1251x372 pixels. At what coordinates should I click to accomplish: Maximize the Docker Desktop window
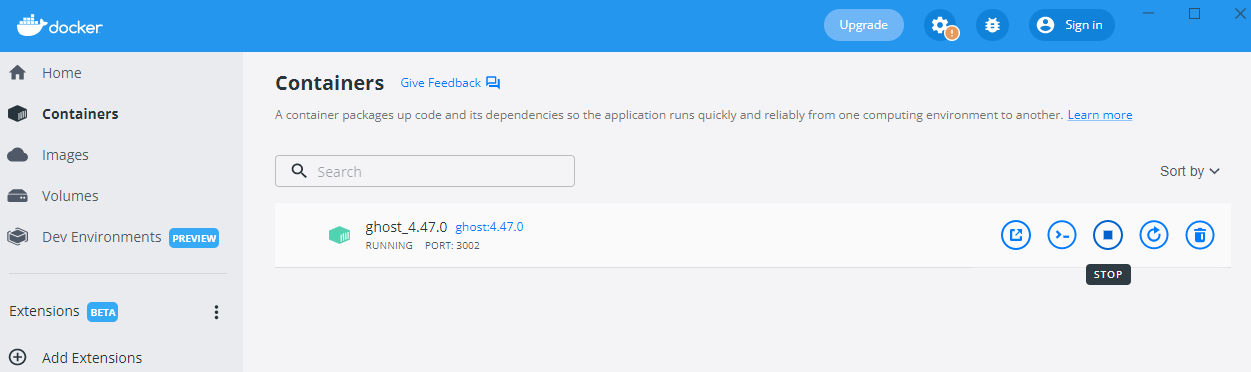1194,14
